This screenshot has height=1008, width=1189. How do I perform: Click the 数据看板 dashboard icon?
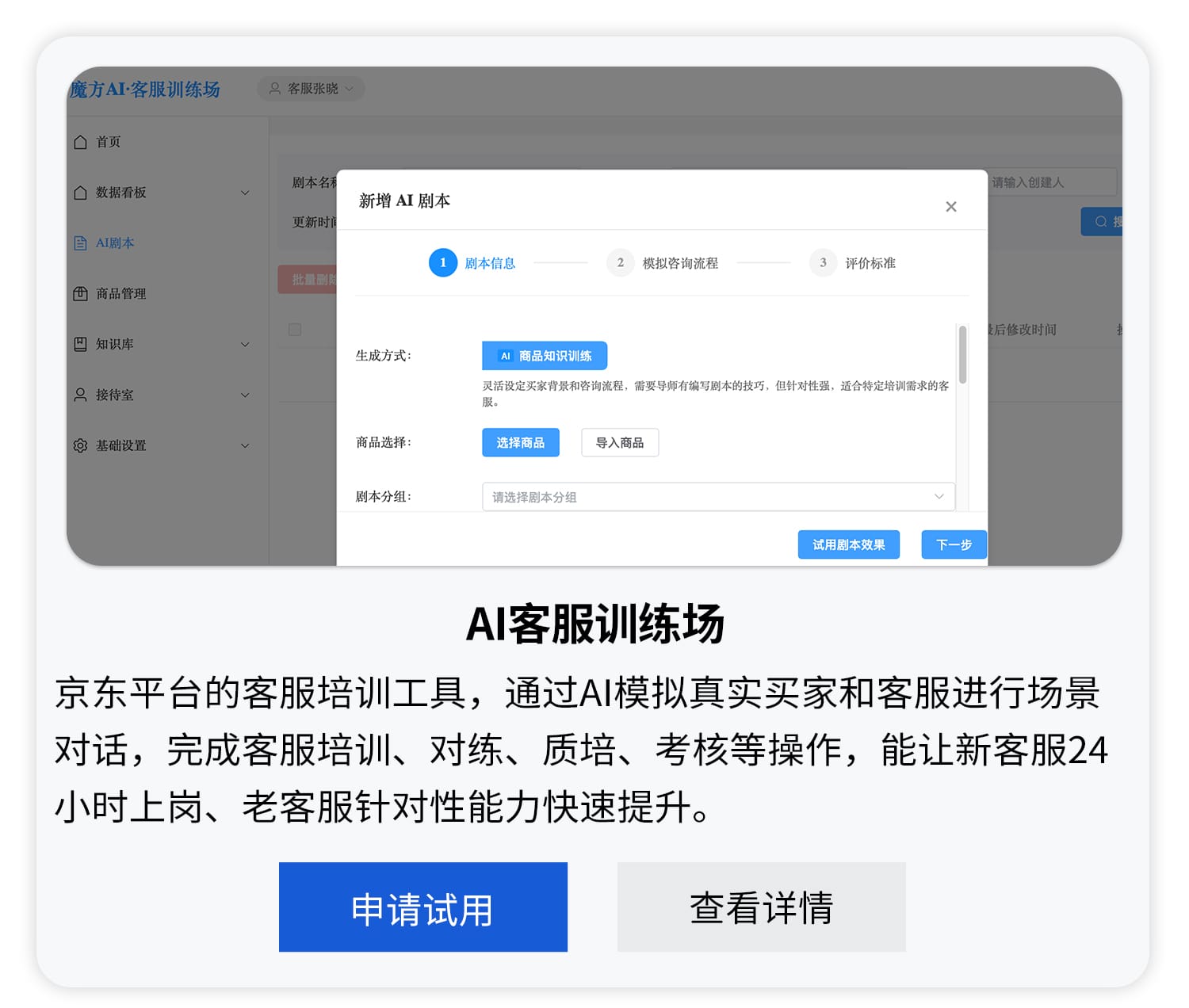81,193
